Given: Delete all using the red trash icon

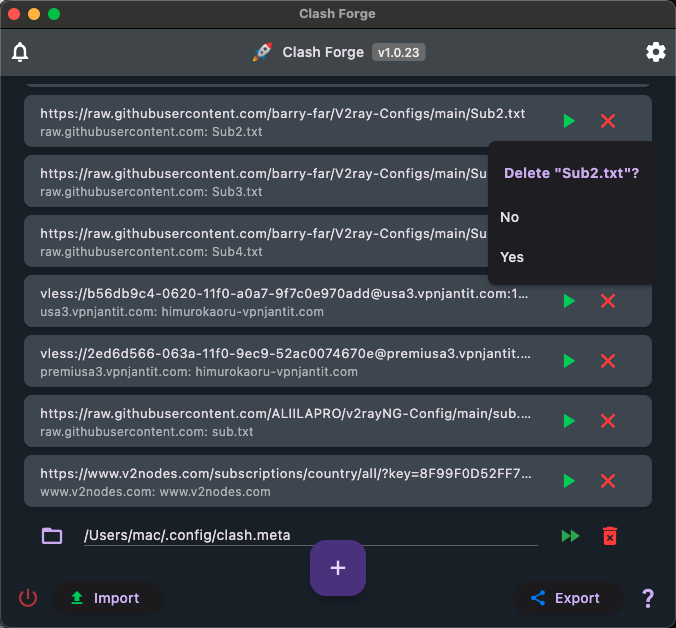Looking at the screenshot, I should click(610, 536).
